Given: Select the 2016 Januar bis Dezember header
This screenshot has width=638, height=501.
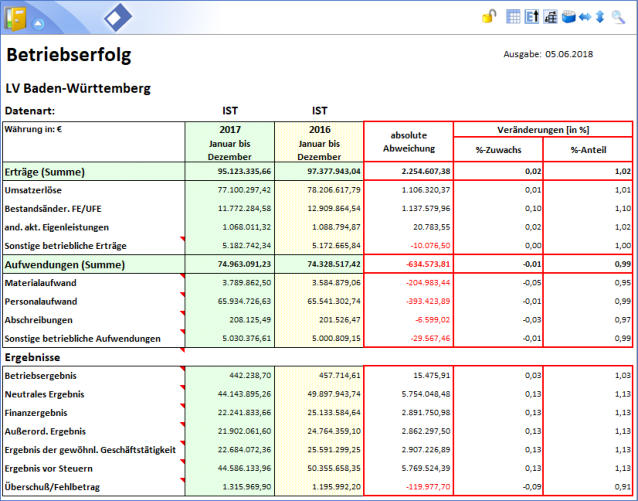Looking at the screenshot, I should (318, 143).
